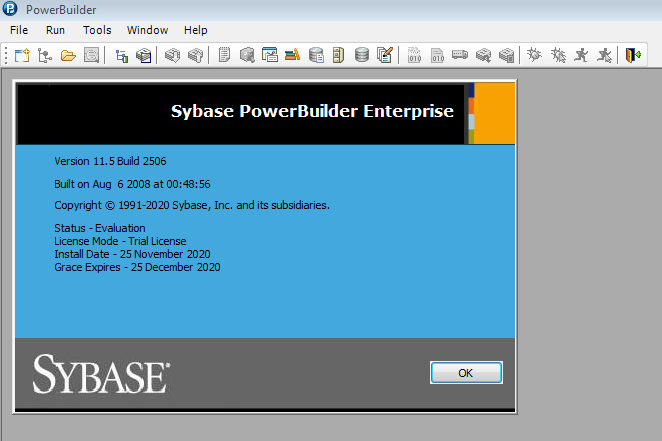Open the EAServer Profile cabinet icon
The height and width of the screenshot is (441, 662).
(x=338, y=55)
